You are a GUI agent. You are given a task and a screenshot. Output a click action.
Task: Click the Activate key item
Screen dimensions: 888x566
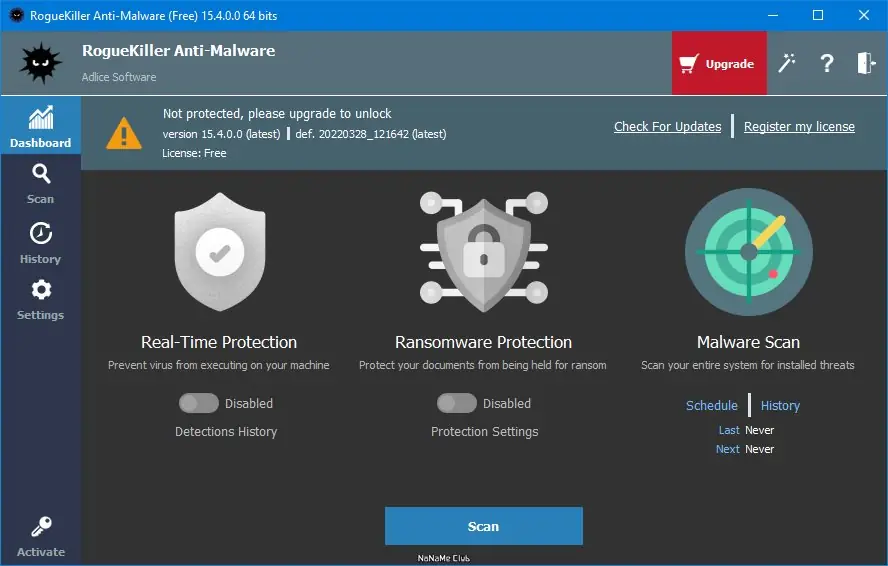pos(40,537)
